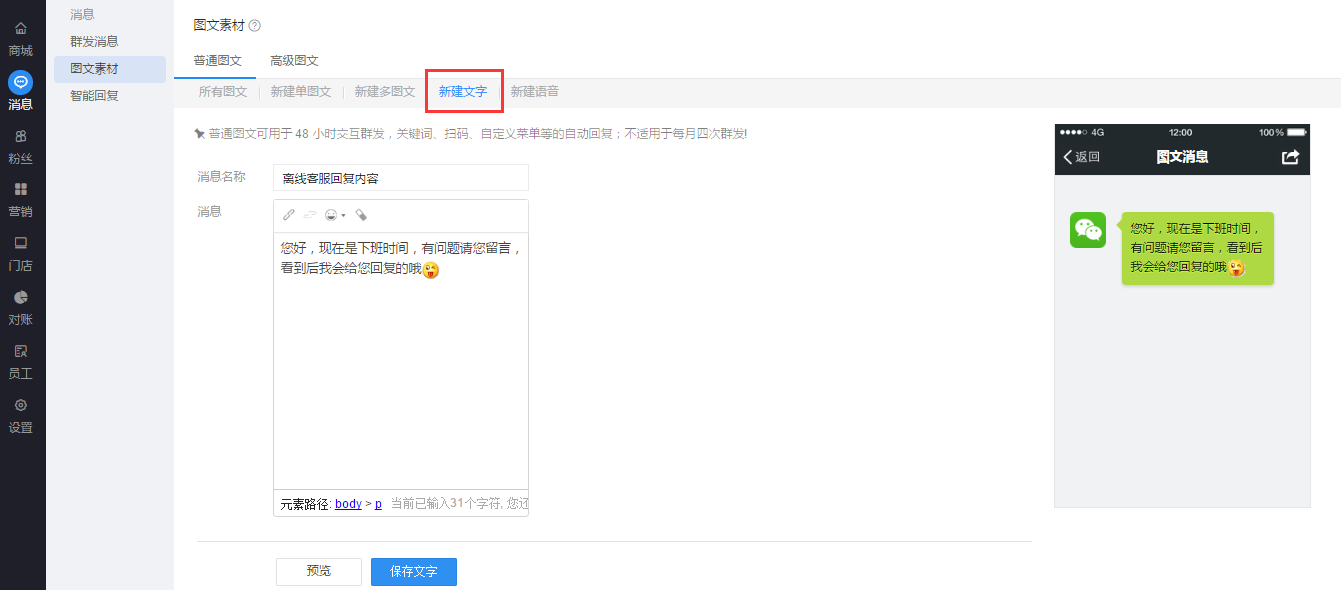
Task: Go to 粉丝 fans section icon
Action: click(21, 136)
